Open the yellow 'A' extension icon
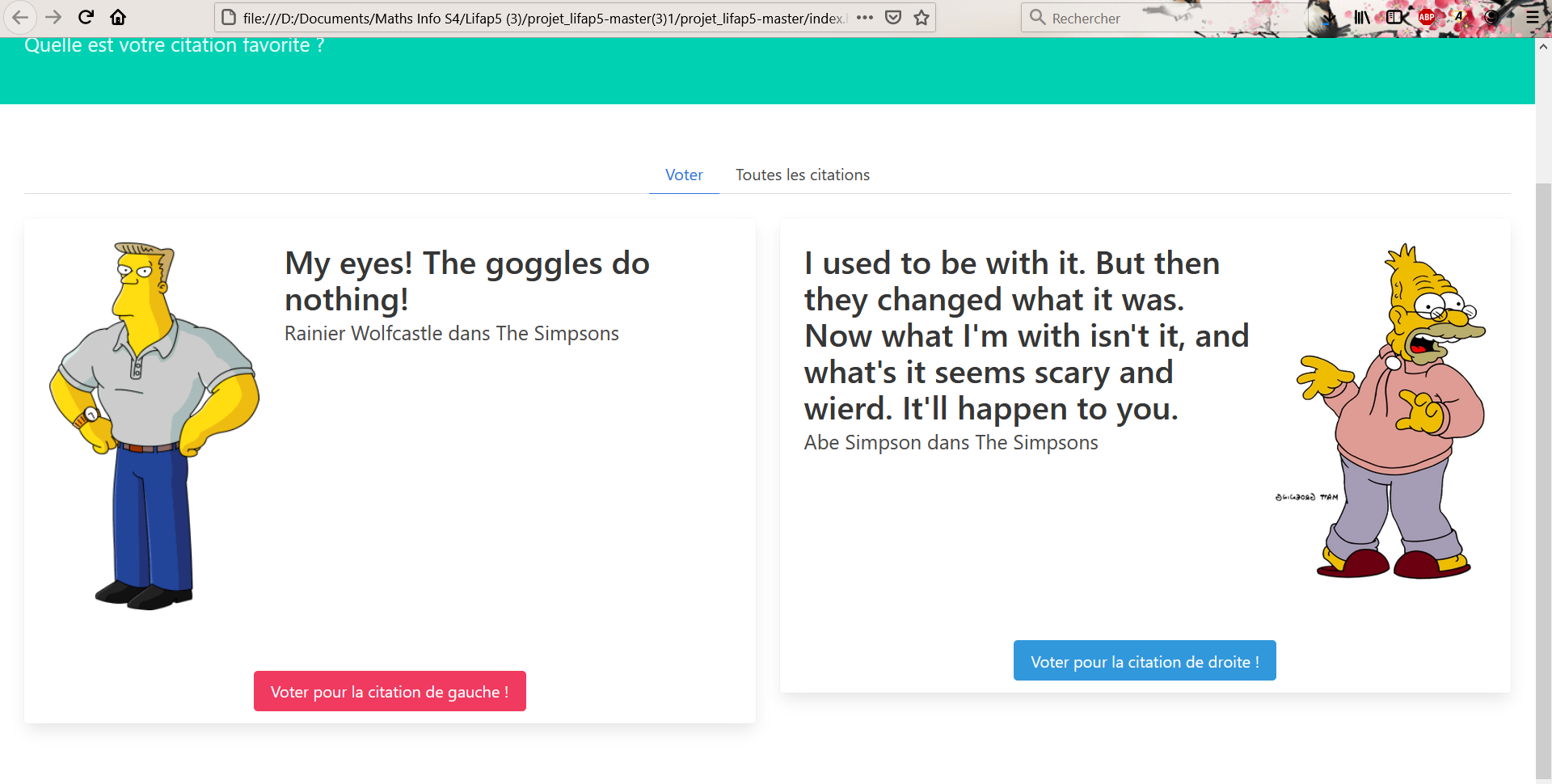Image resolution: width=1552 pixels, height=784 pixels. 1460,16
